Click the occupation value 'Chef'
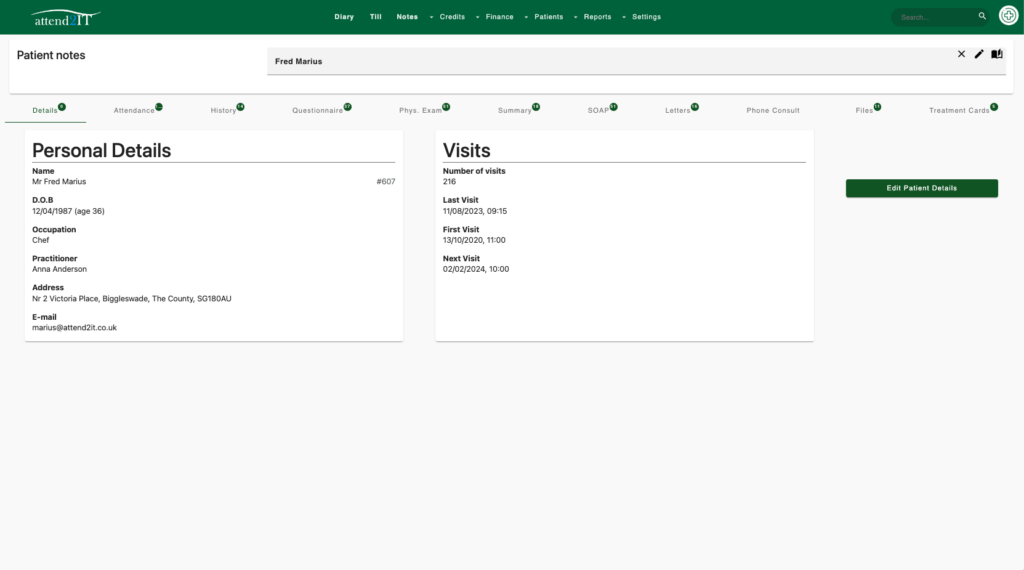The height and width of the screenshot is (570, 1024). pyautogui.click(x=40, y=240)
